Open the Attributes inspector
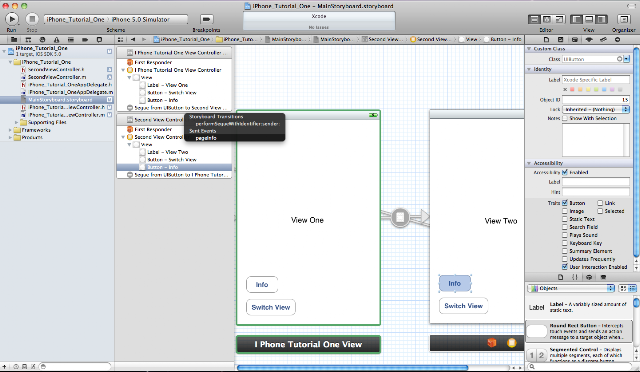The image size is (640, 372). [589, 40]
